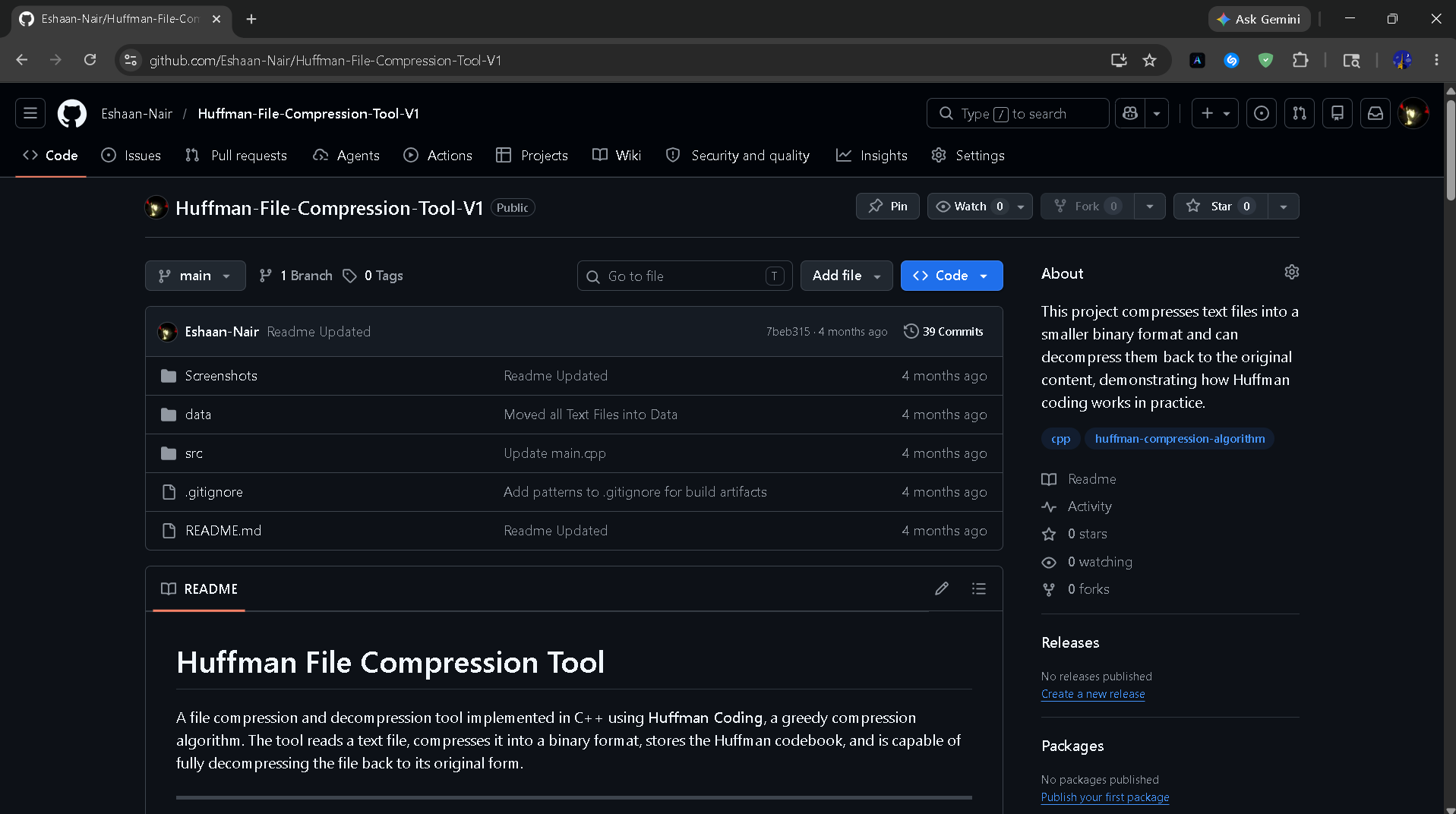
Task: Switch to the Pull requests tab
Action: click(236, 155)
